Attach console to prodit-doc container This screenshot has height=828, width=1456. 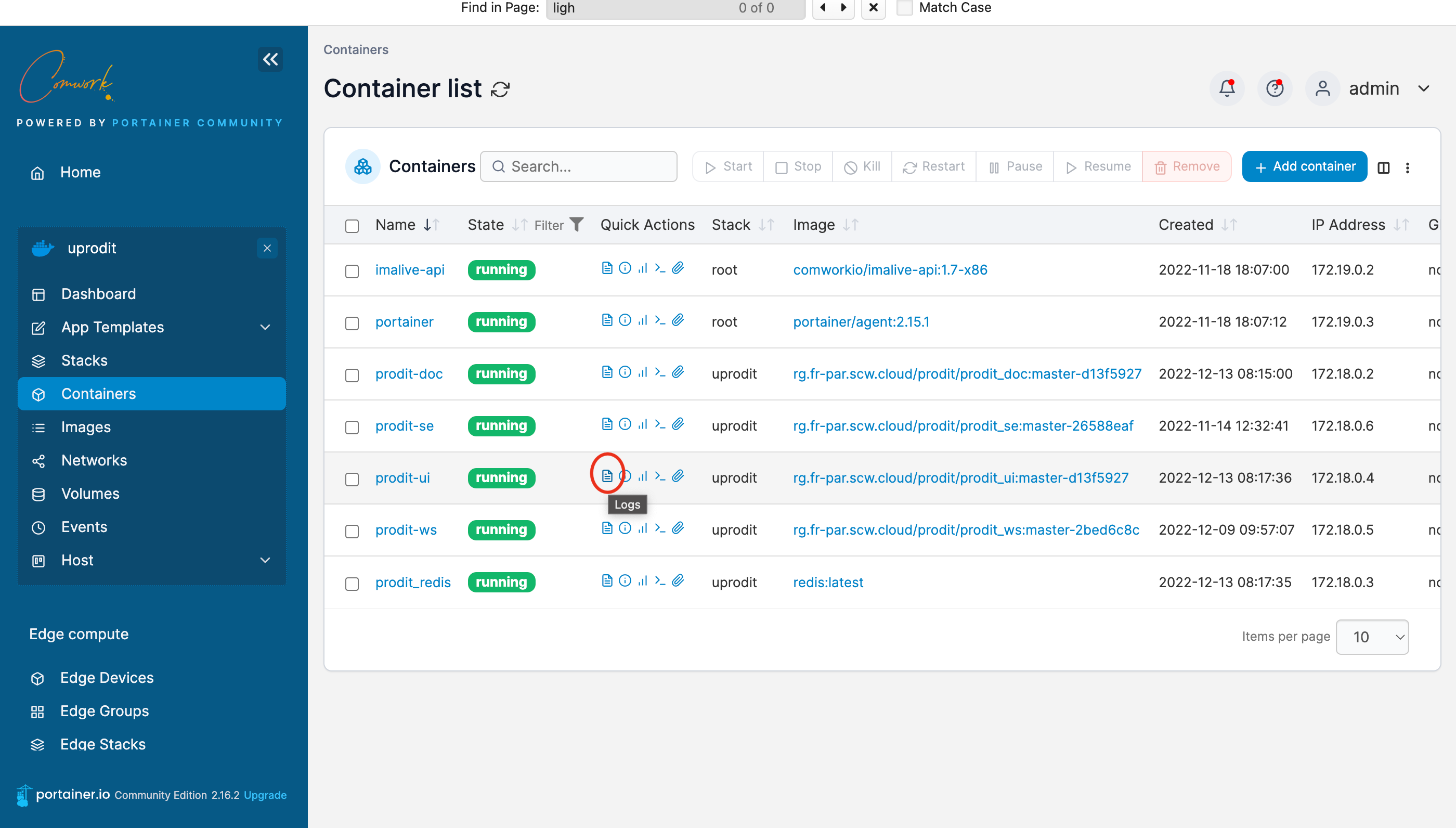point(678,372)
